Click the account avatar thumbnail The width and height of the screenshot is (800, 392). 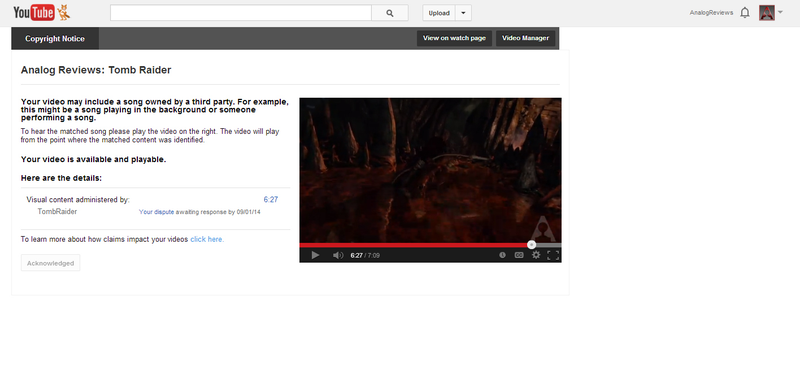click(x=767, y=13)
